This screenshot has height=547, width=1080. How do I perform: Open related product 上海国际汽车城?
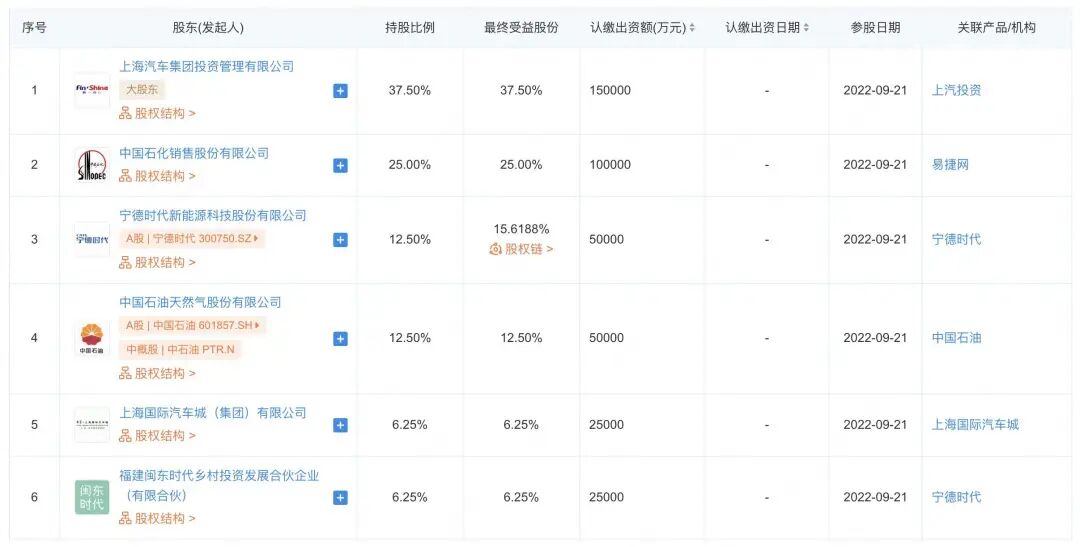click(975, 424)
